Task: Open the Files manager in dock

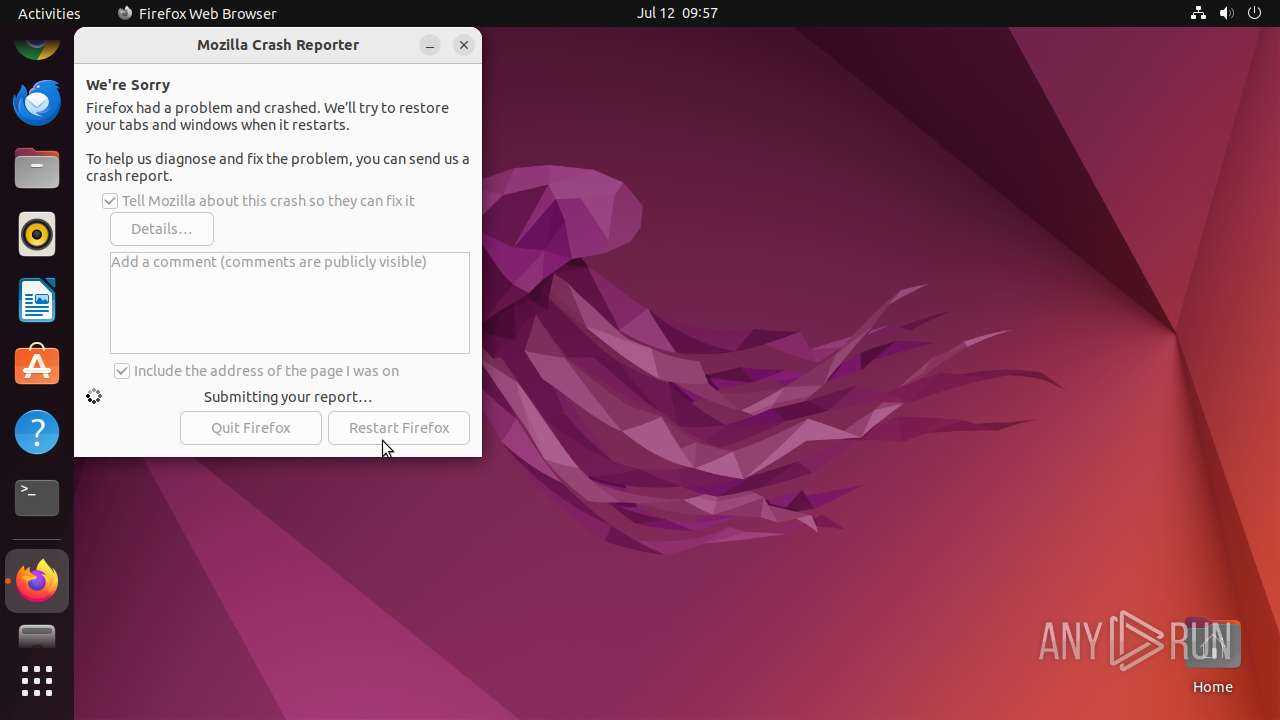Action: tap(37, 168)
